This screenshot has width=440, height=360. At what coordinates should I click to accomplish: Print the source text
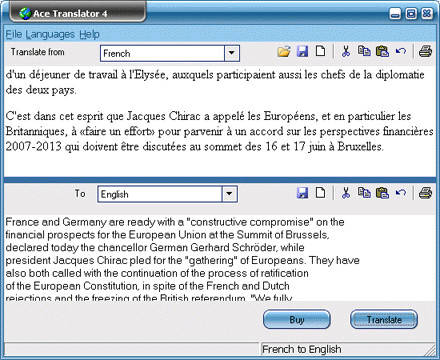426,52
